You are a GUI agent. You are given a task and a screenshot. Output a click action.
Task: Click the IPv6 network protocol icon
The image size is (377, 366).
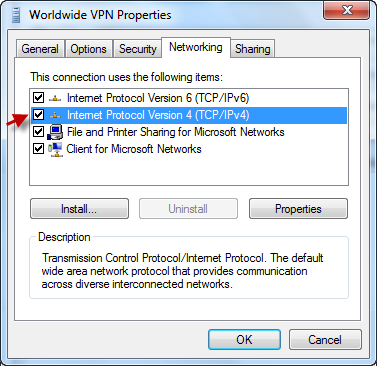[x=55, y=98]
